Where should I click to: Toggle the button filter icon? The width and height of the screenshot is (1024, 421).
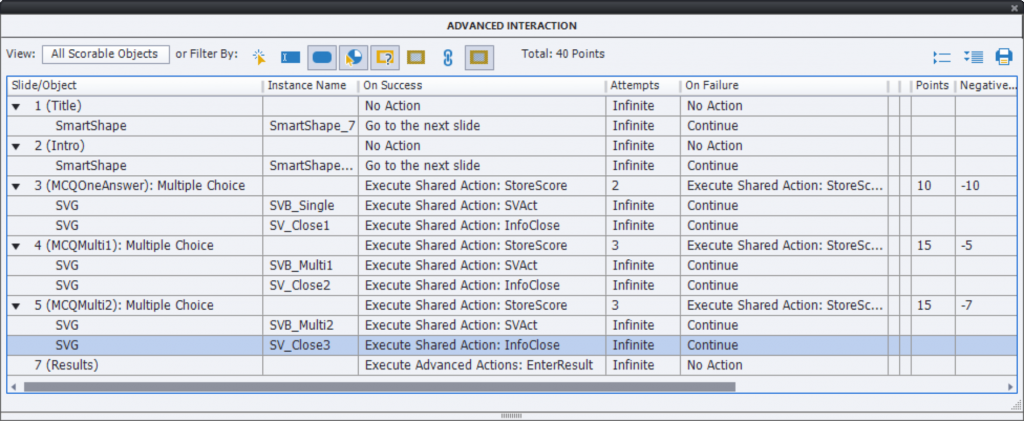[322, 56]
